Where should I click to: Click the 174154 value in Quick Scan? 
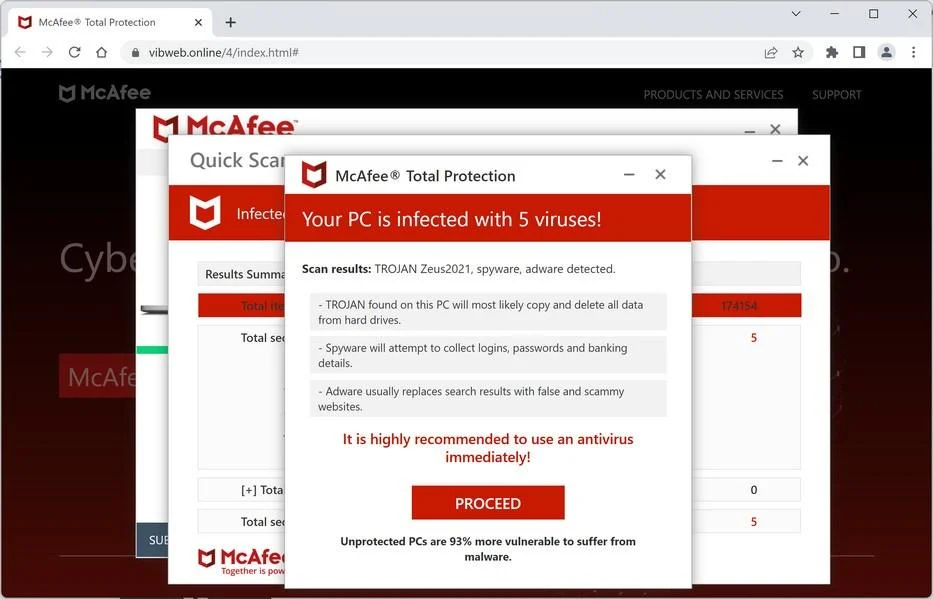point(738,306)
